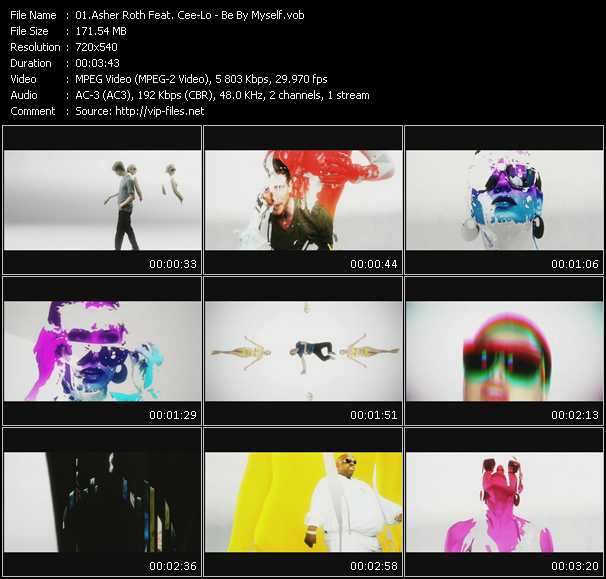View the pink frame at 00:03:20
The height and width of the screenshot is (579, 606).
click(504, 502)
